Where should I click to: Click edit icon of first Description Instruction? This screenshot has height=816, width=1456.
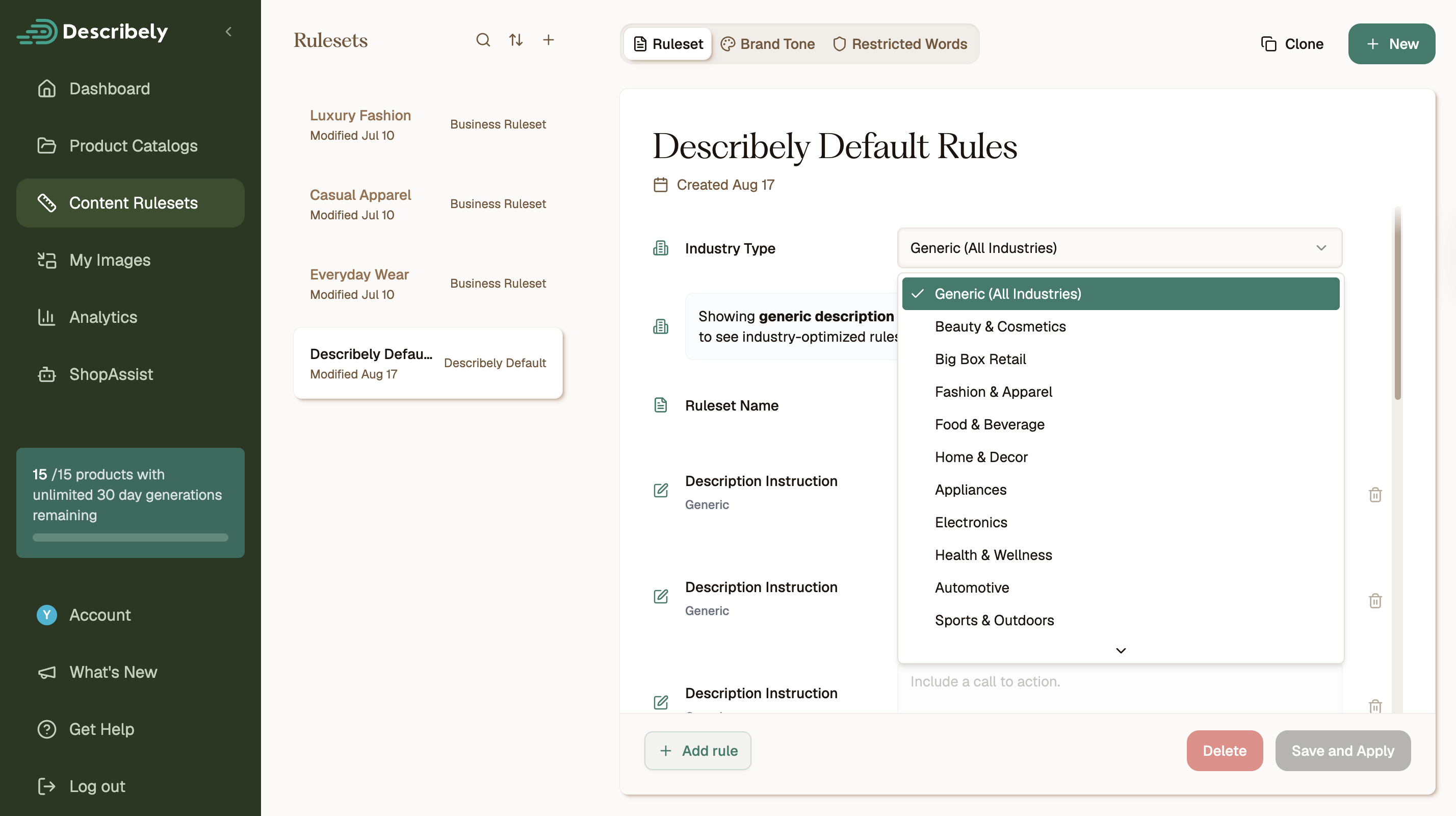pos(661,490)
